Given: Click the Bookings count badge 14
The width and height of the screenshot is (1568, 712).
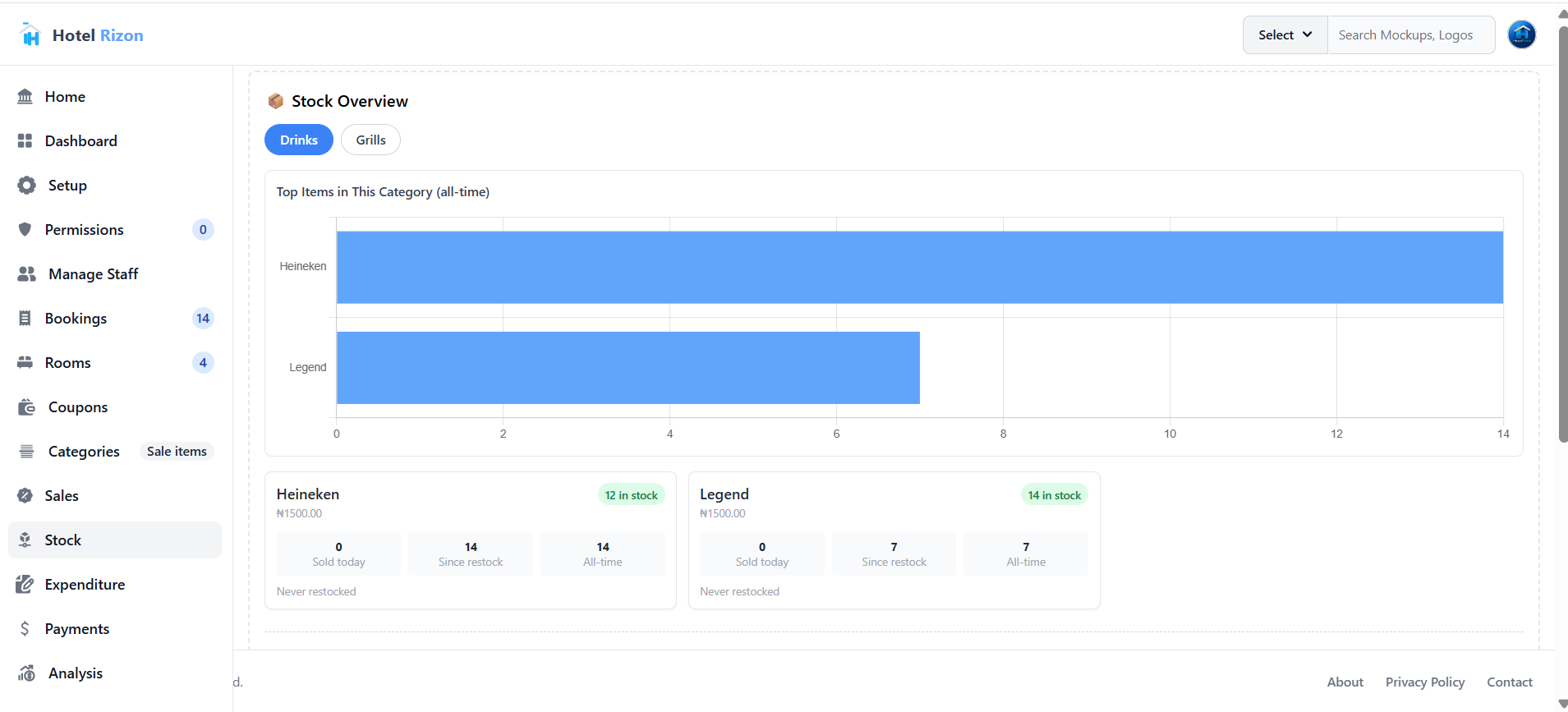Looking at the screenshot, I should click(203, 319).
